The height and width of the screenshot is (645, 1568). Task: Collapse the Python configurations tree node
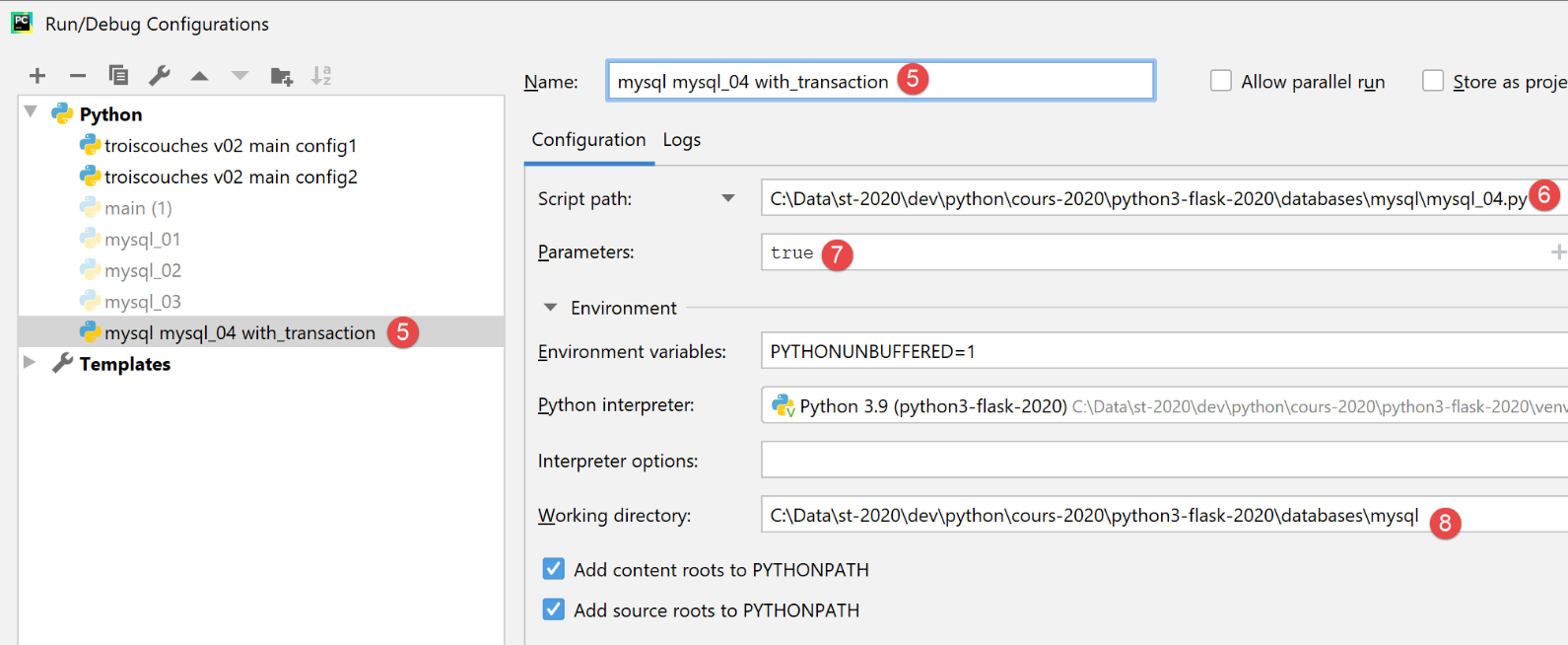(x=31, y=111)
